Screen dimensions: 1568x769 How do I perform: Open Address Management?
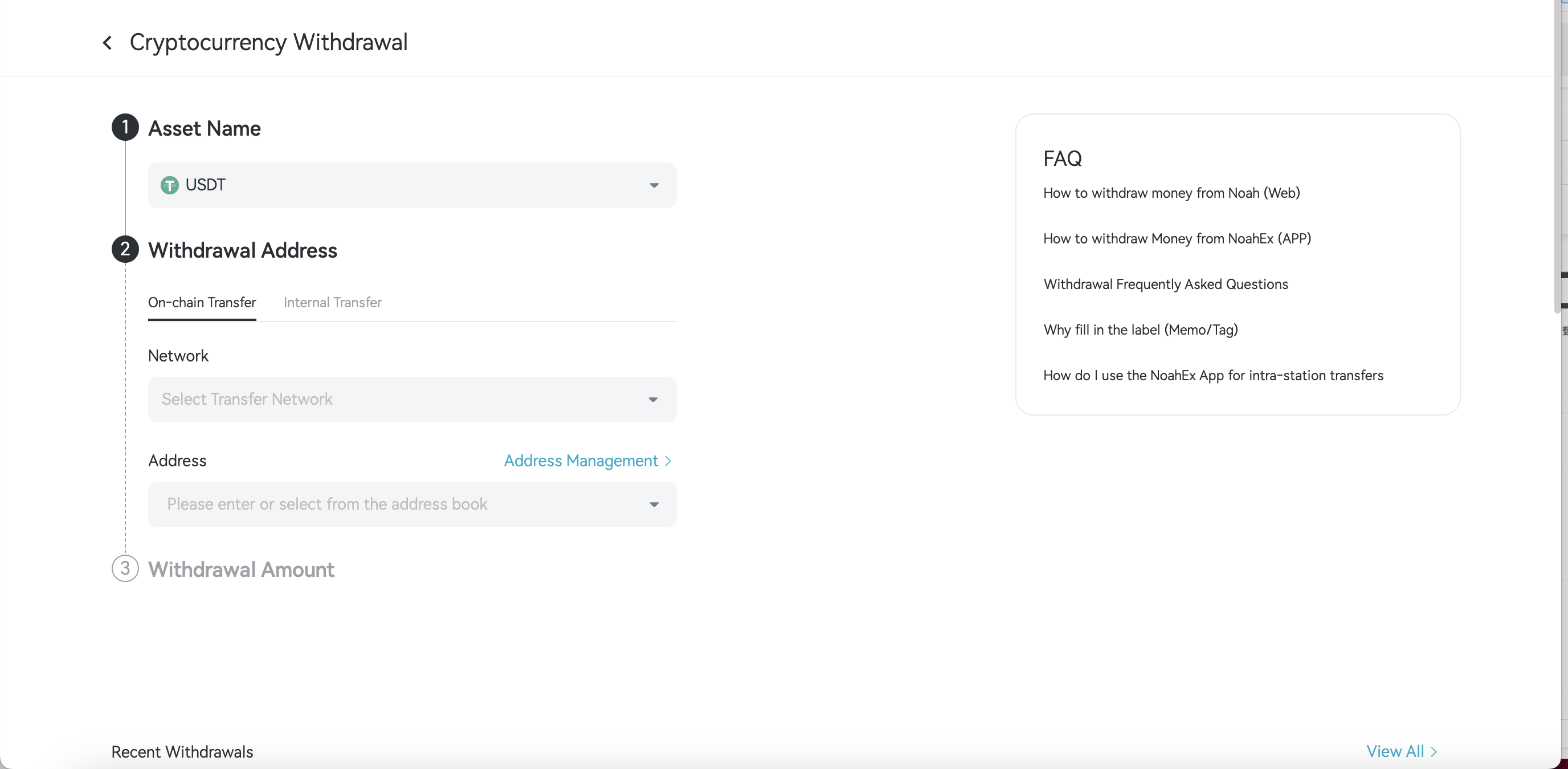(x=580, y=461)
